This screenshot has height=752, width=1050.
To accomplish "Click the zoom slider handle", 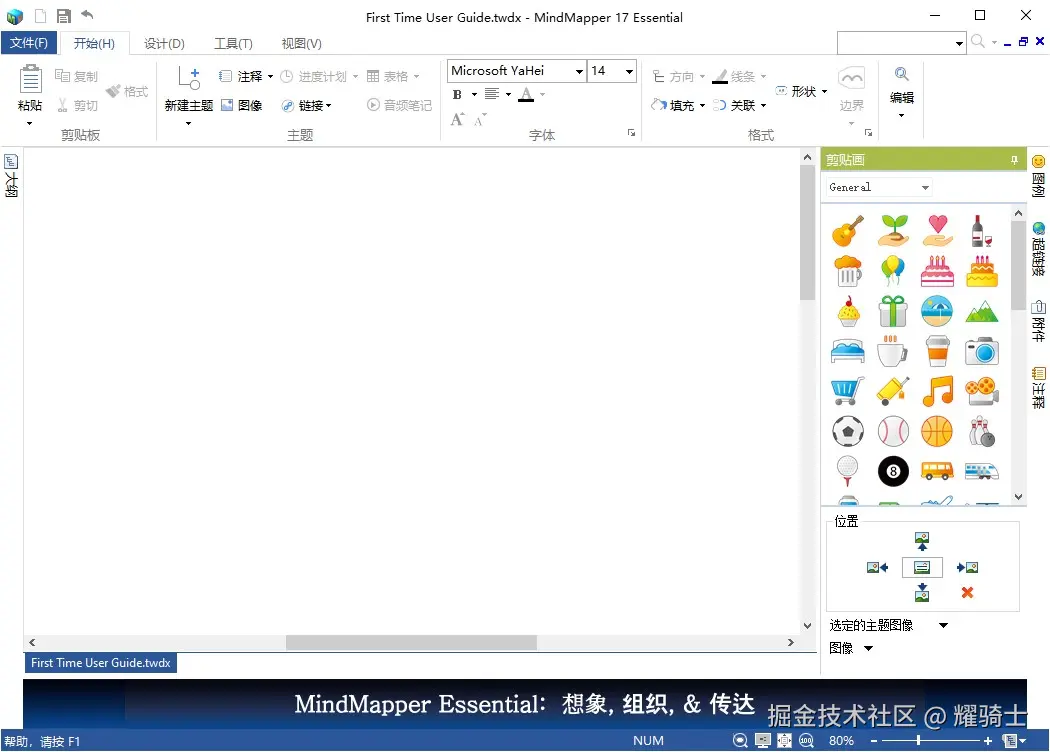I will (918, 740).
